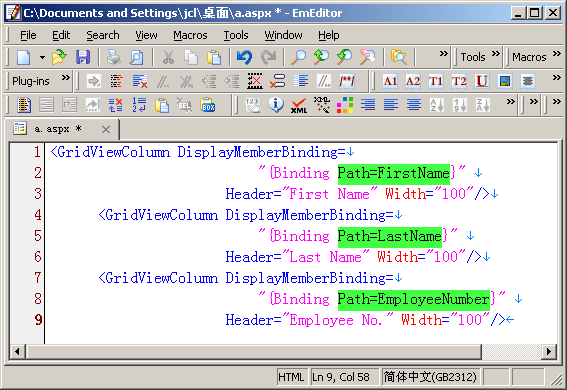
Task: Redo the last undone edit
Action: coord(268,57)
